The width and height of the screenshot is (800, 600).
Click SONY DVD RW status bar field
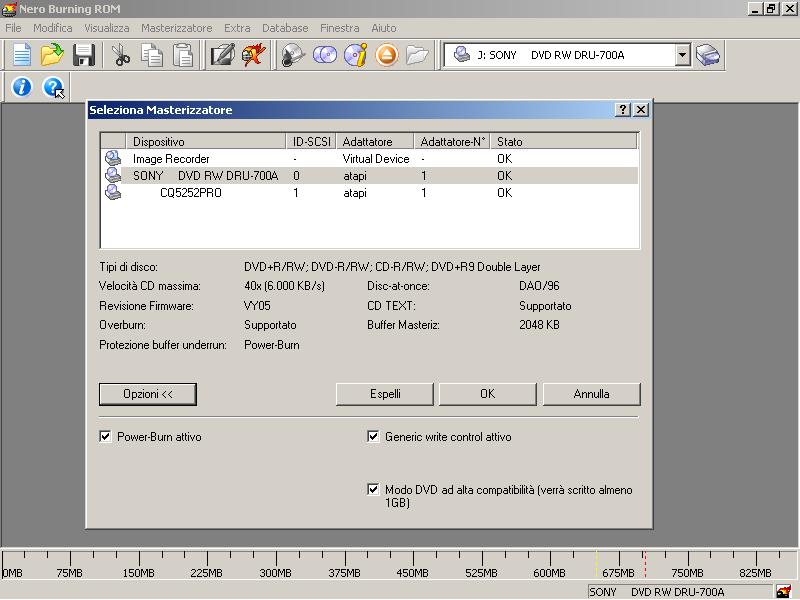680,592
